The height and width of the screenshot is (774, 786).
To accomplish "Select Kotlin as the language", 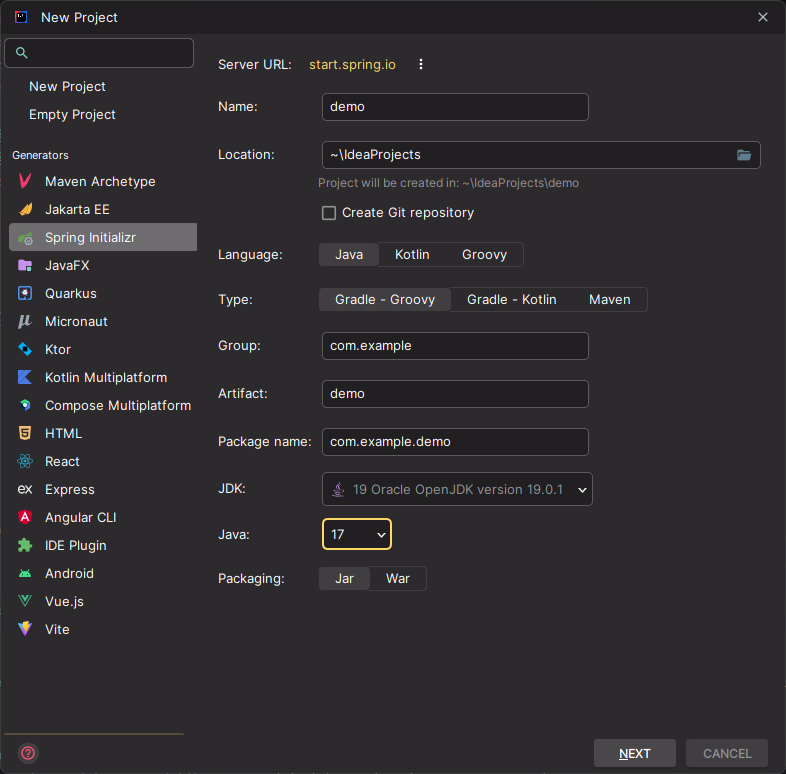I will coord(412,255).
